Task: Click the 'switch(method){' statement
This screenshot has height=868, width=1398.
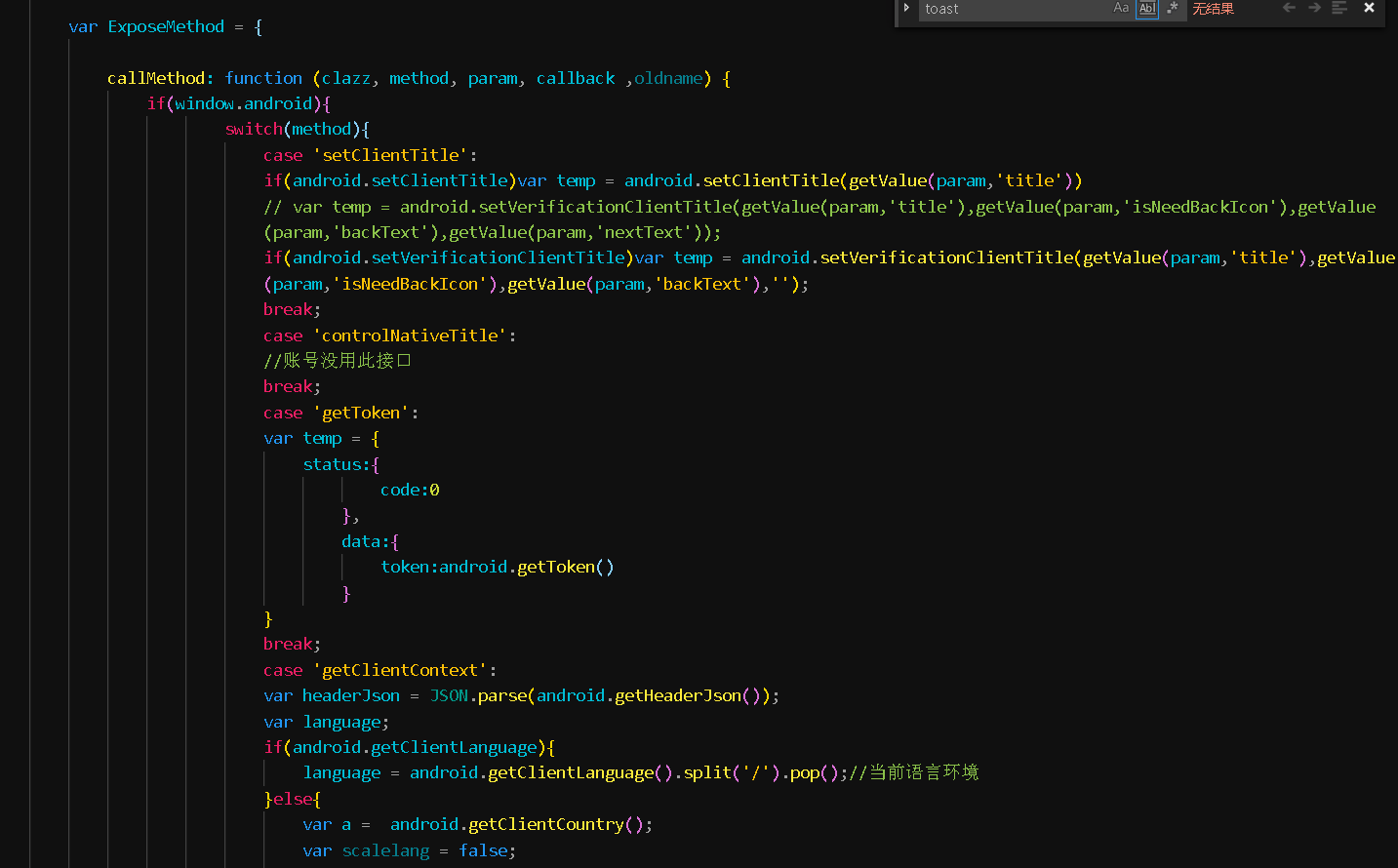Action: click(297, 129)
